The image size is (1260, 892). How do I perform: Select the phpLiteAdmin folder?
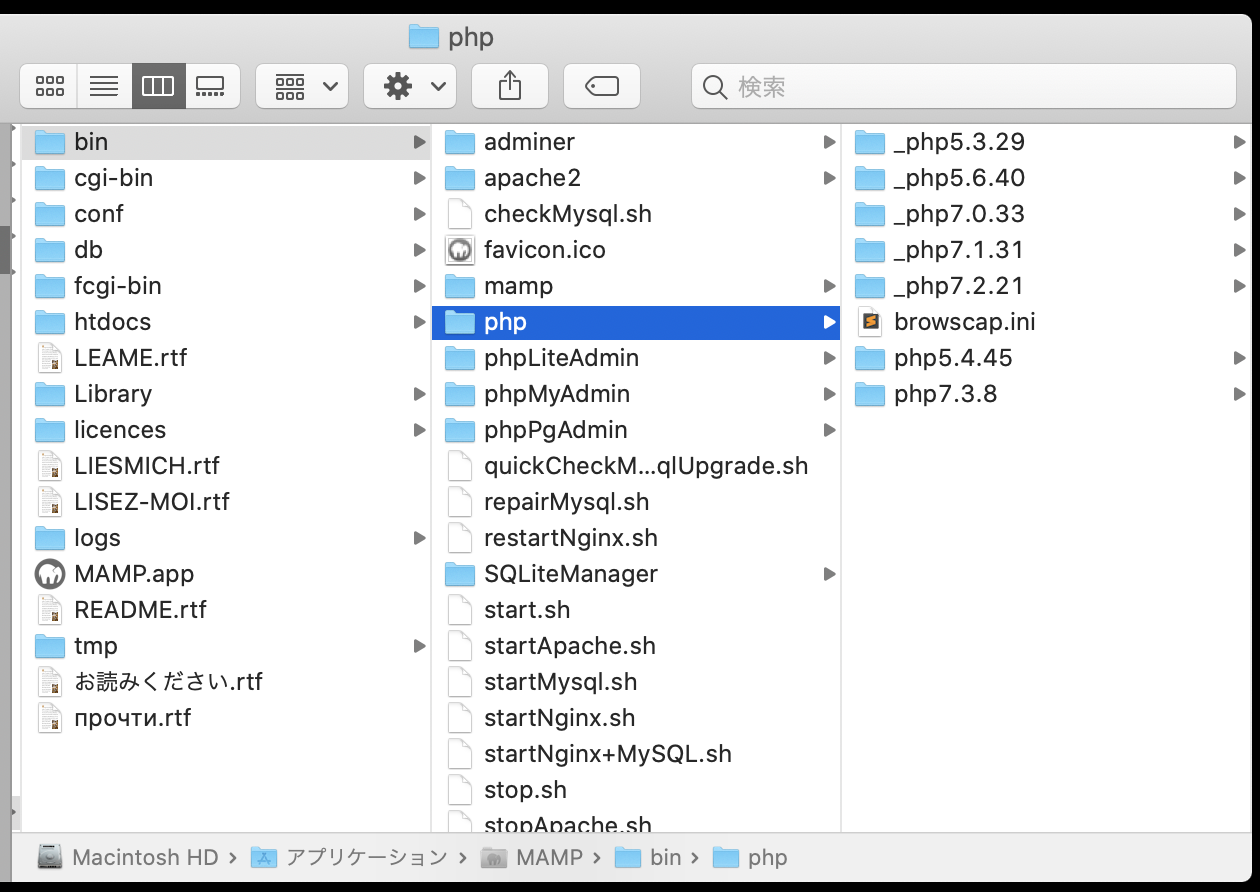click(636, 358)
